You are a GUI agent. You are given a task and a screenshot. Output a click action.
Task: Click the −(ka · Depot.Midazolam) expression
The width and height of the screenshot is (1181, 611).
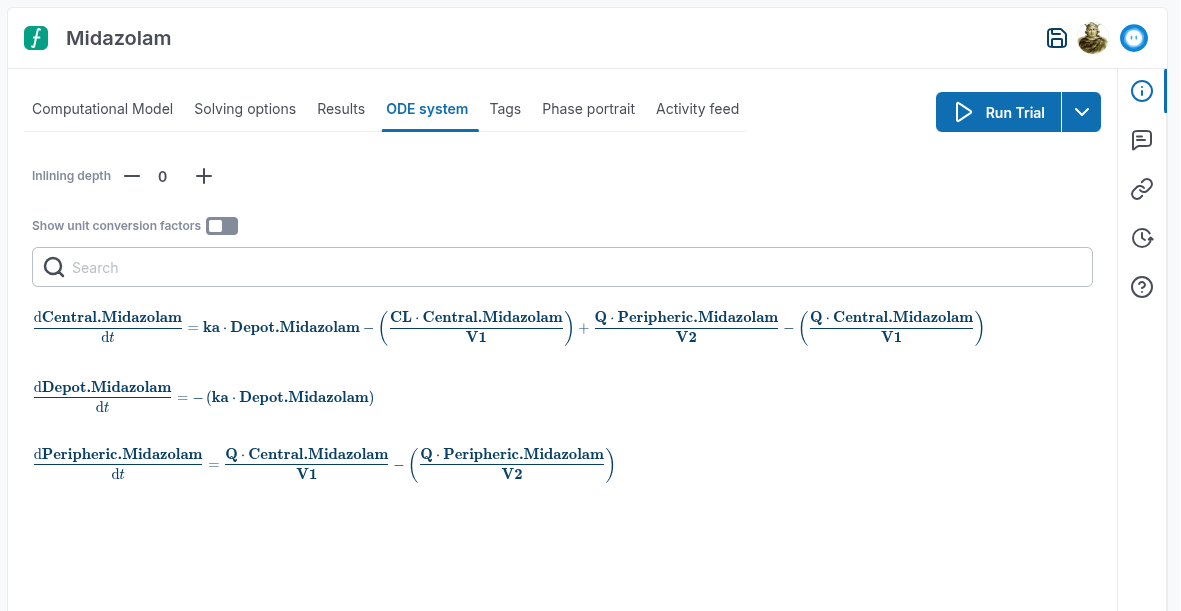coord(283,397)
